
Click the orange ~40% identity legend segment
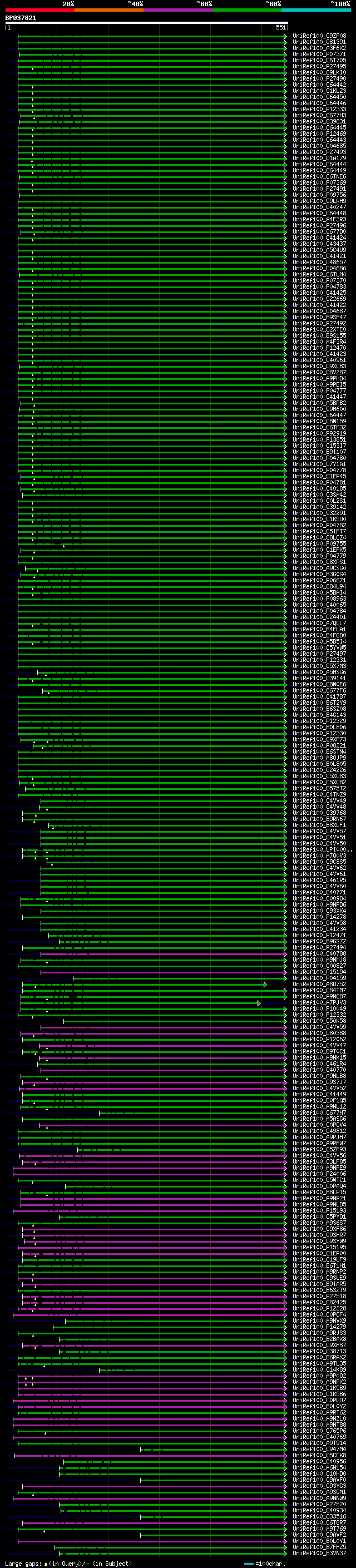pos(109,10)
